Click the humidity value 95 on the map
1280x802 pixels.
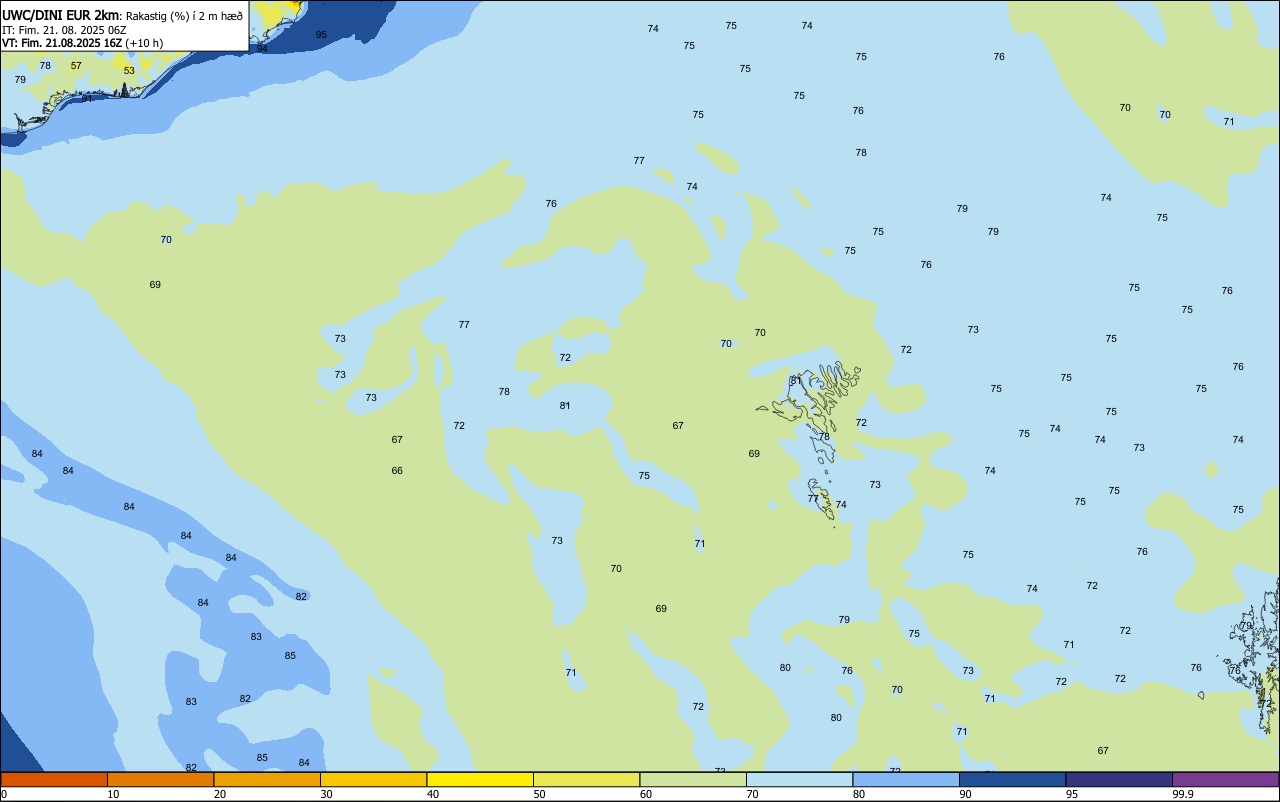pyautogui.click(x=321, y=35)
